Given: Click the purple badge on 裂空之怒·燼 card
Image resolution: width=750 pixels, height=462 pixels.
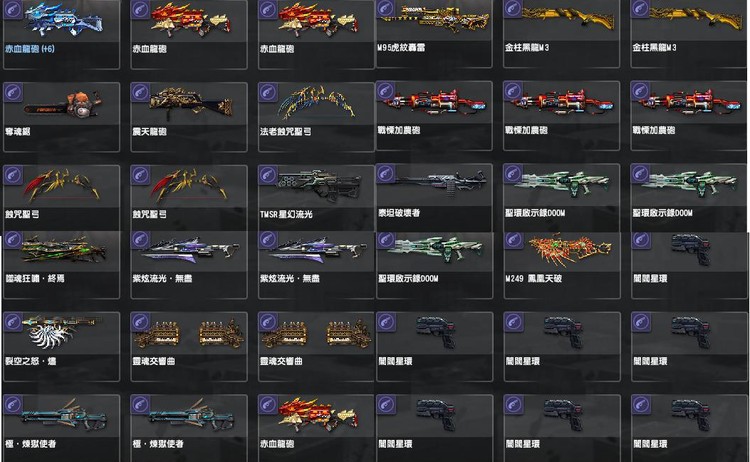Looking at the screenshot, I should click(13, 321).
